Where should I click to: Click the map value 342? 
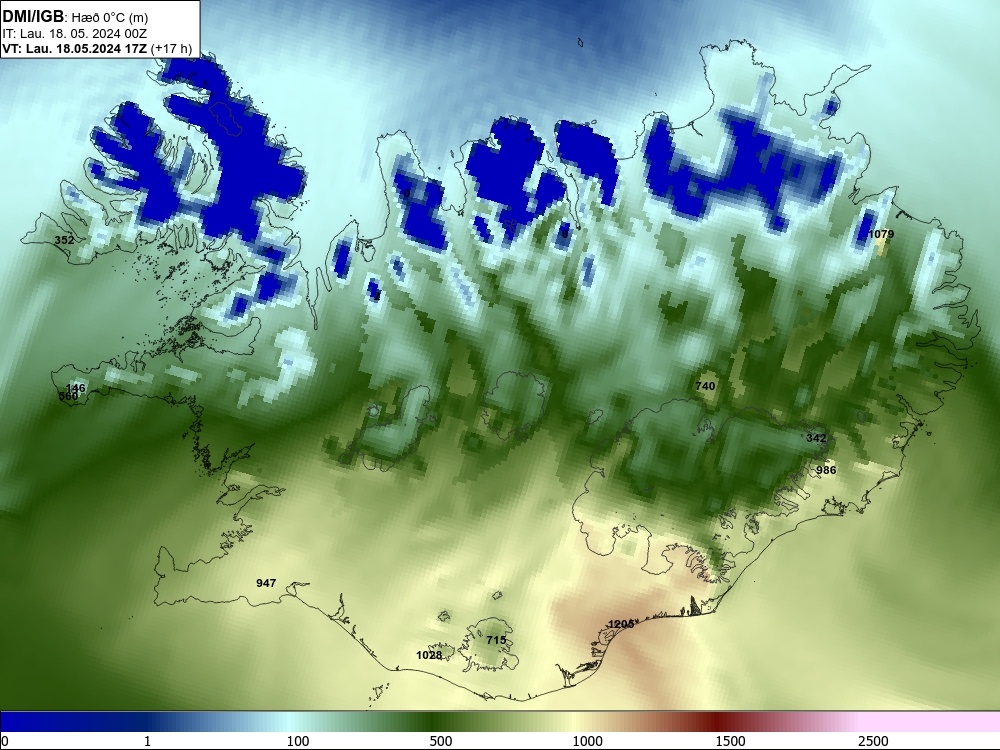(816, 438)
